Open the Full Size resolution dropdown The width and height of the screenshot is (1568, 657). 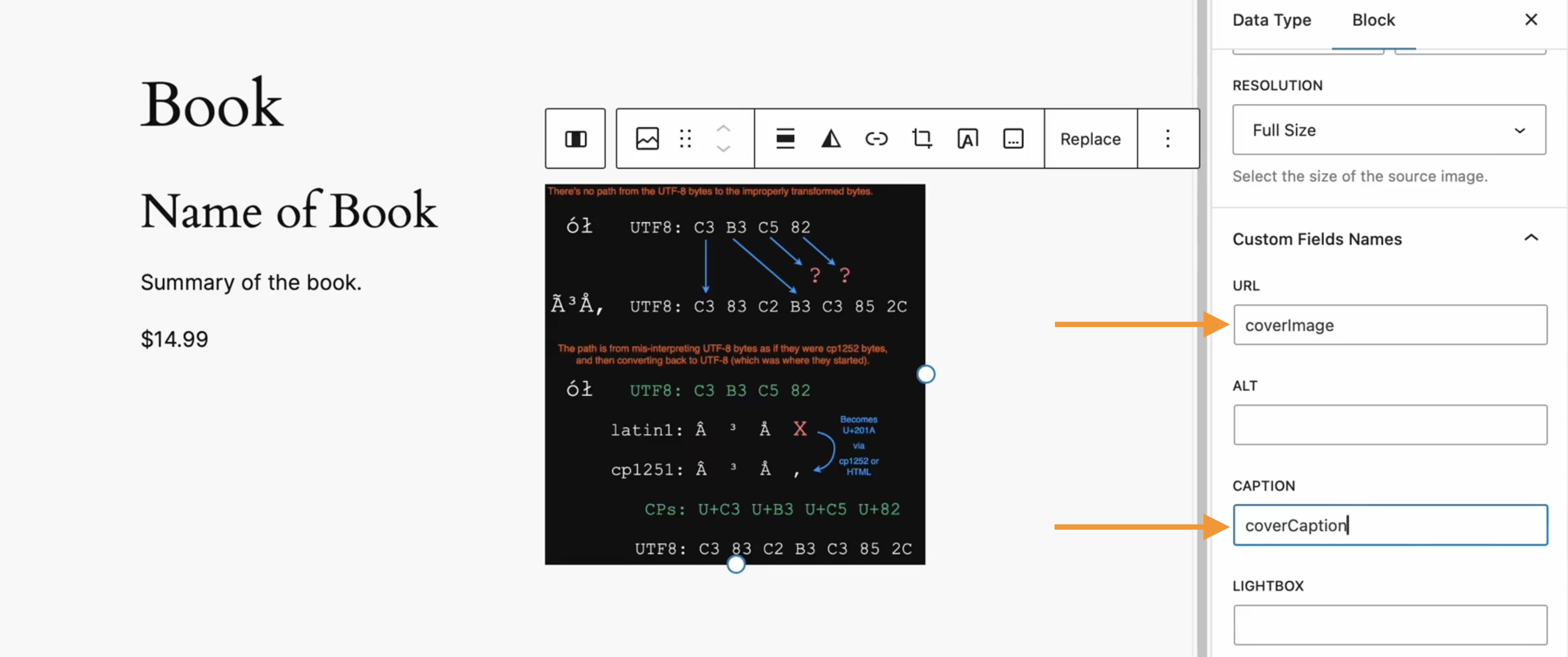point(1389,130)
